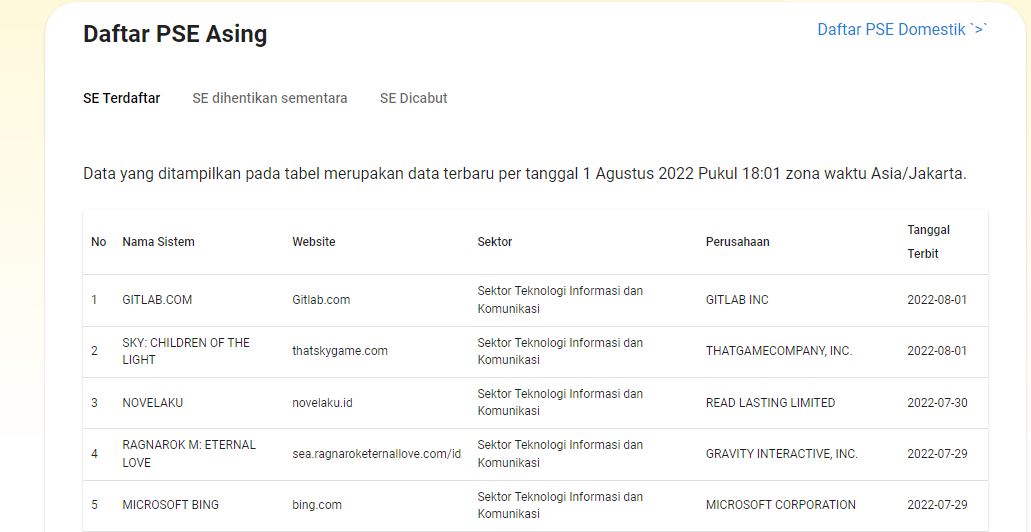Viewport: 1031px width, 532px height.
Task: Click the 2022-07-30 date cell
Action: (x=938, y=402)
